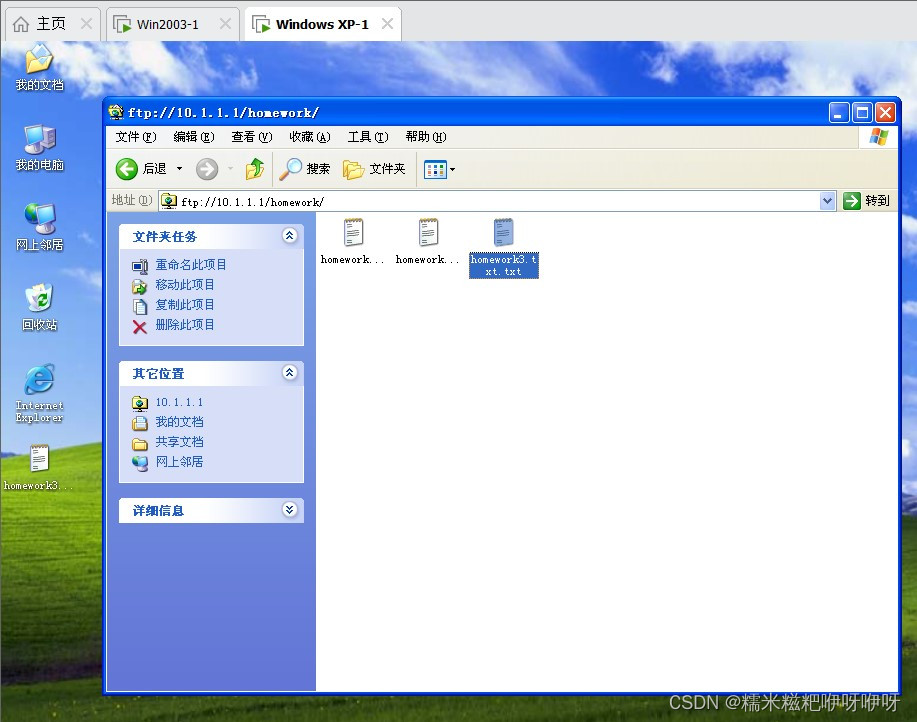Click 复制此项目 copy link
The image size is (917, 722).
[x=185, y=305]
